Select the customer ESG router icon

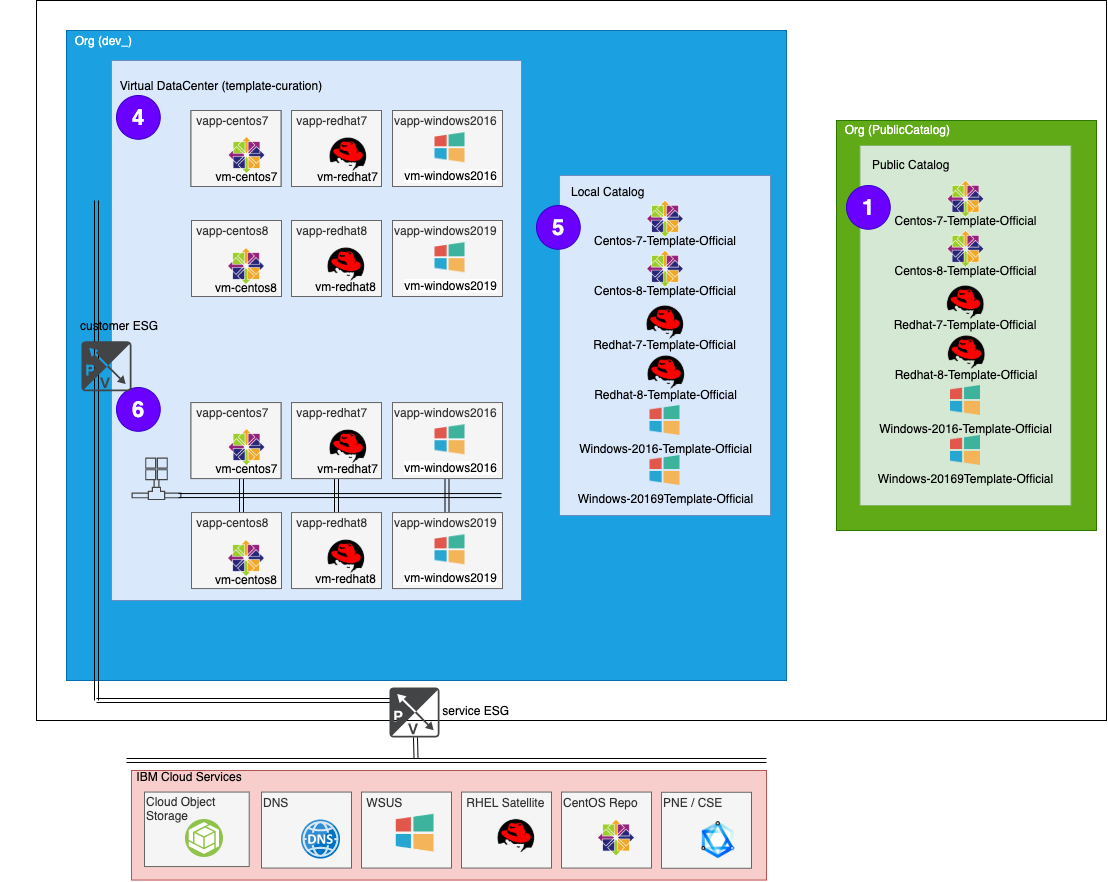tap(106, 365)
